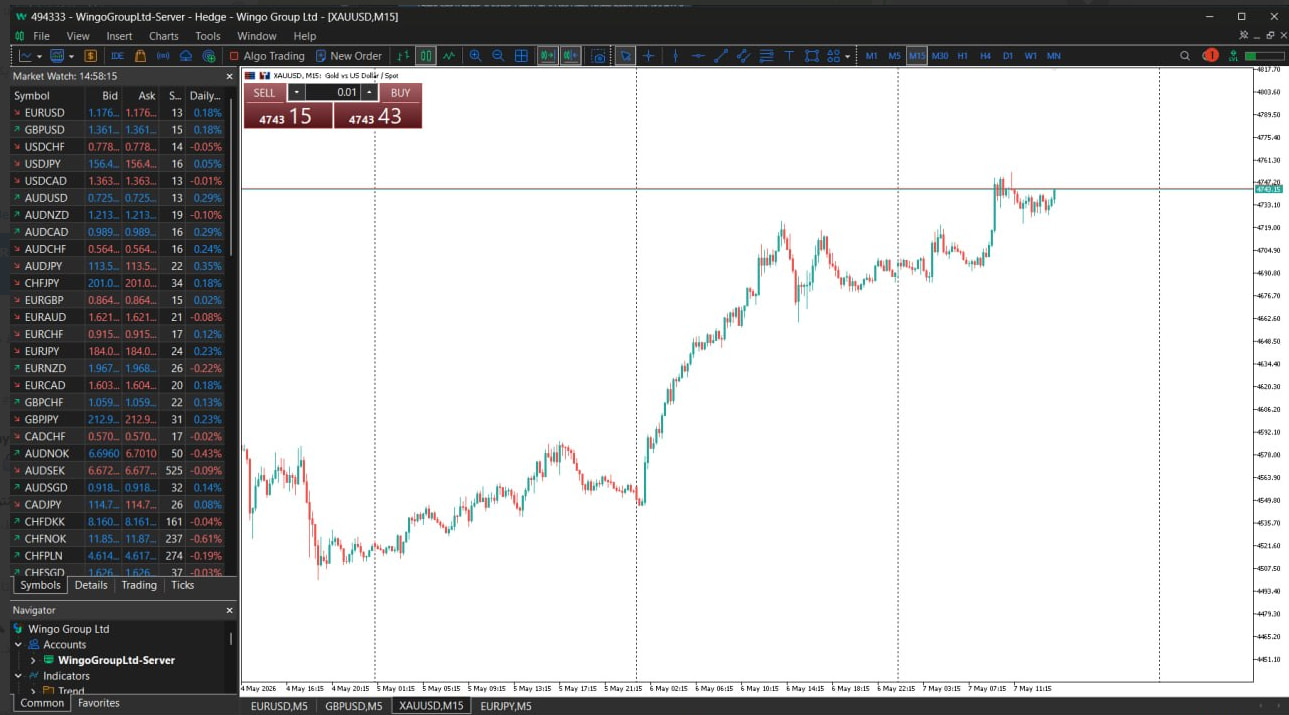
Task: Open the profiles dropdown arrow in toolbar
Action: click(71, 56)
